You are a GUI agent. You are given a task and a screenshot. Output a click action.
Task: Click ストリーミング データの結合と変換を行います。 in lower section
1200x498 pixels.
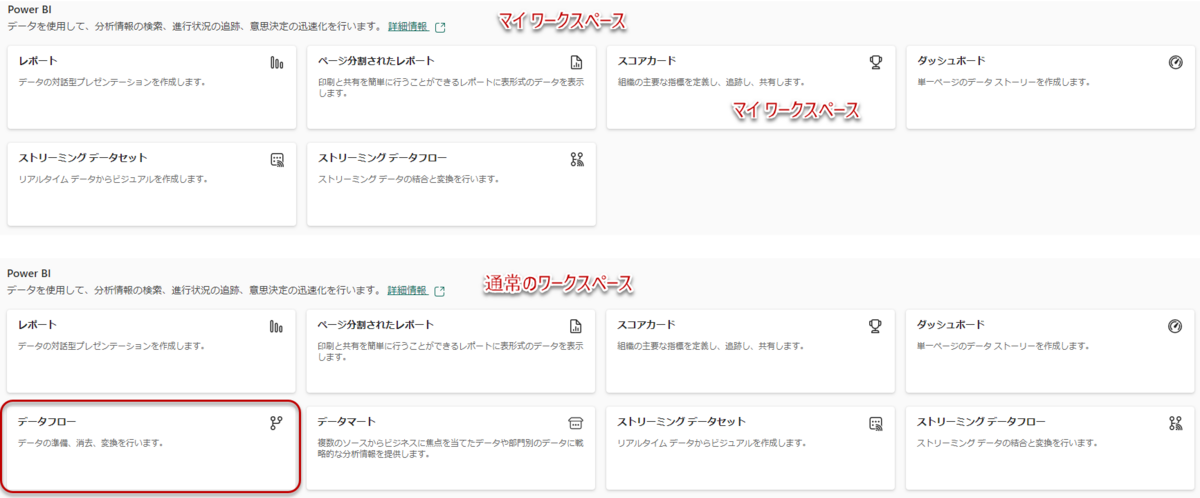tap(1009, 442)
